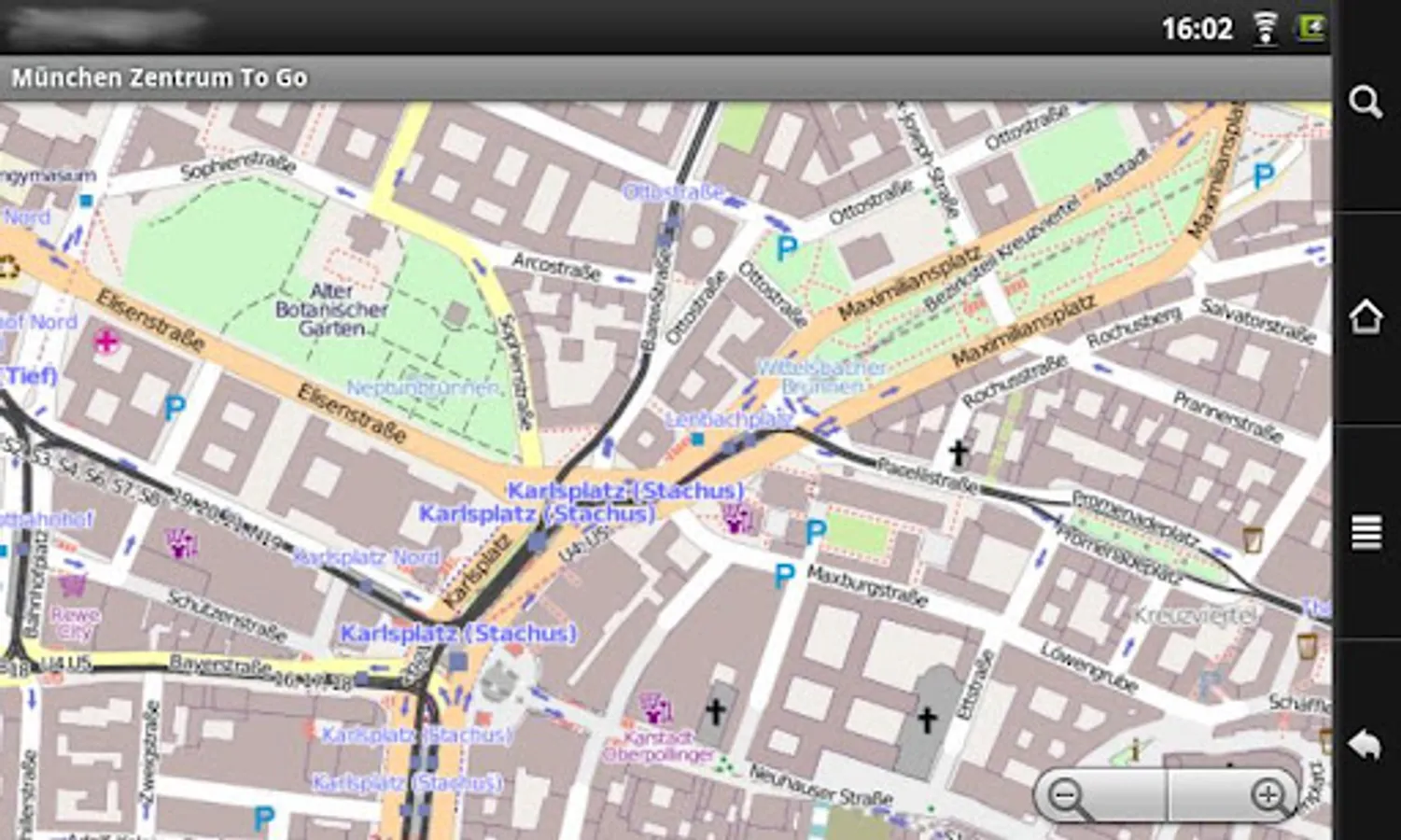Tap the Maxburgstraße street label

point(867,585)
